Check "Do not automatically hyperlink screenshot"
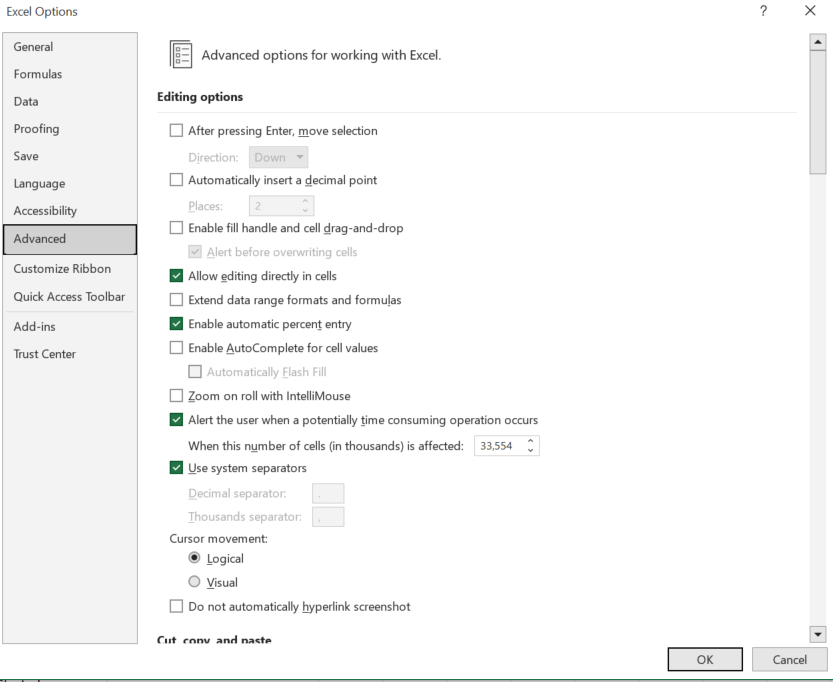This screenshot has height=682, width=833. point(176,606)
